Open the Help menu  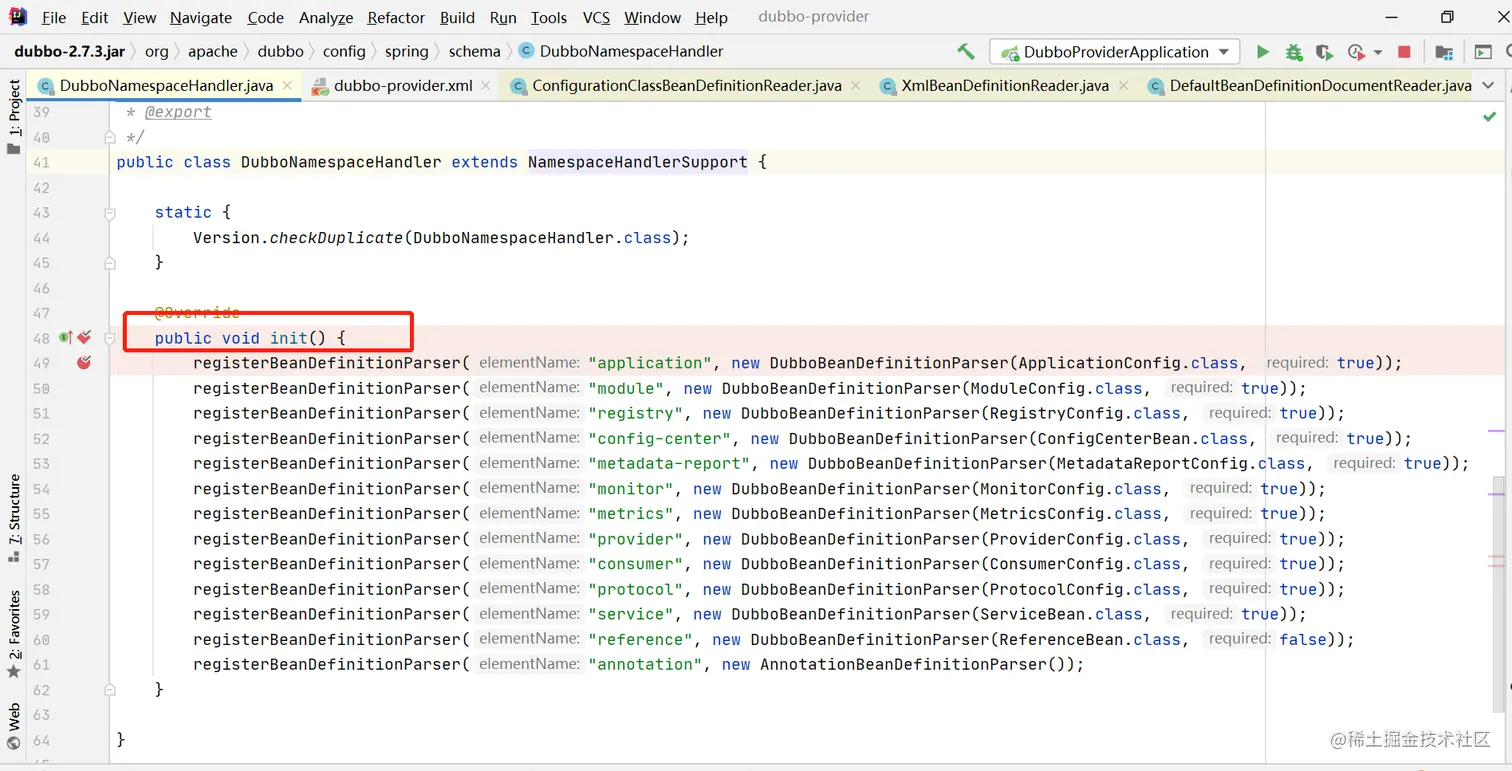coord(711,17)
